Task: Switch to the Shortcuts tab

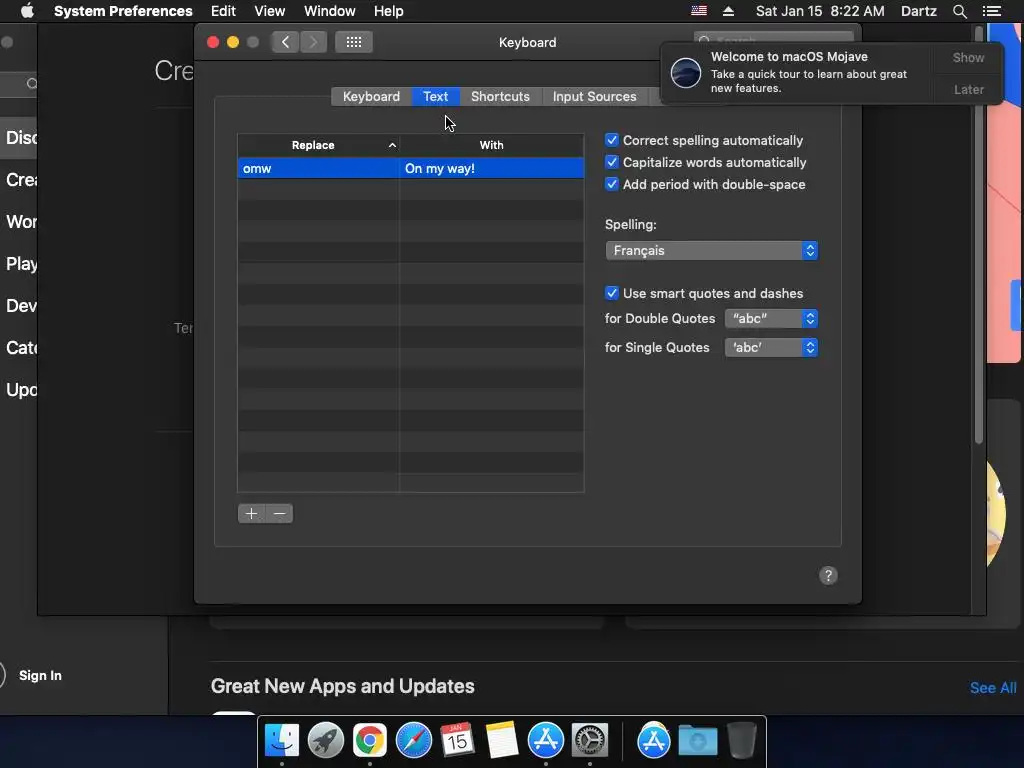Action: [500, 97]
